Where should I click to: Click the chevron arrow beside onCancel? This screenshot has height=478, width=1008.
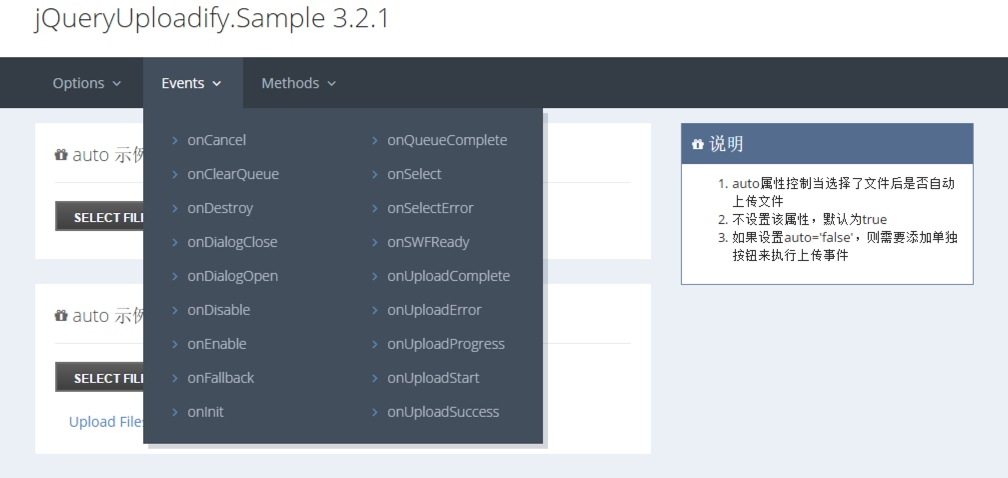pyautogui.click(x=175, y=140)
